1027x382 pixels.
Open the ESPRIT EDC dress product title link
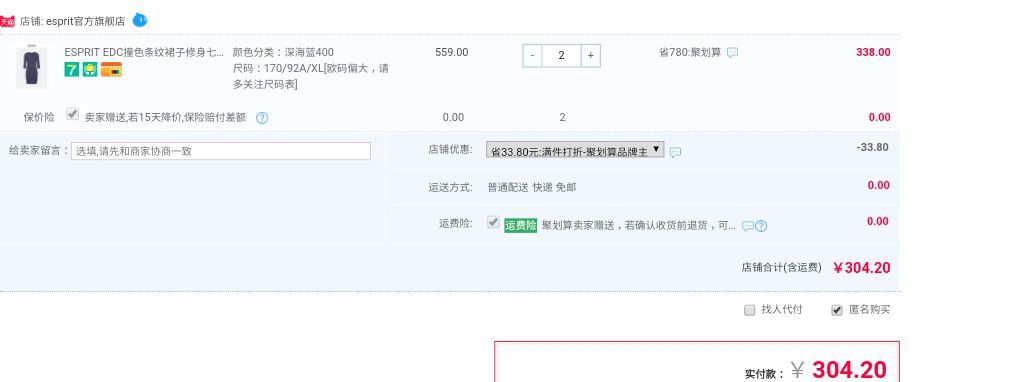(x=144, y=52)
